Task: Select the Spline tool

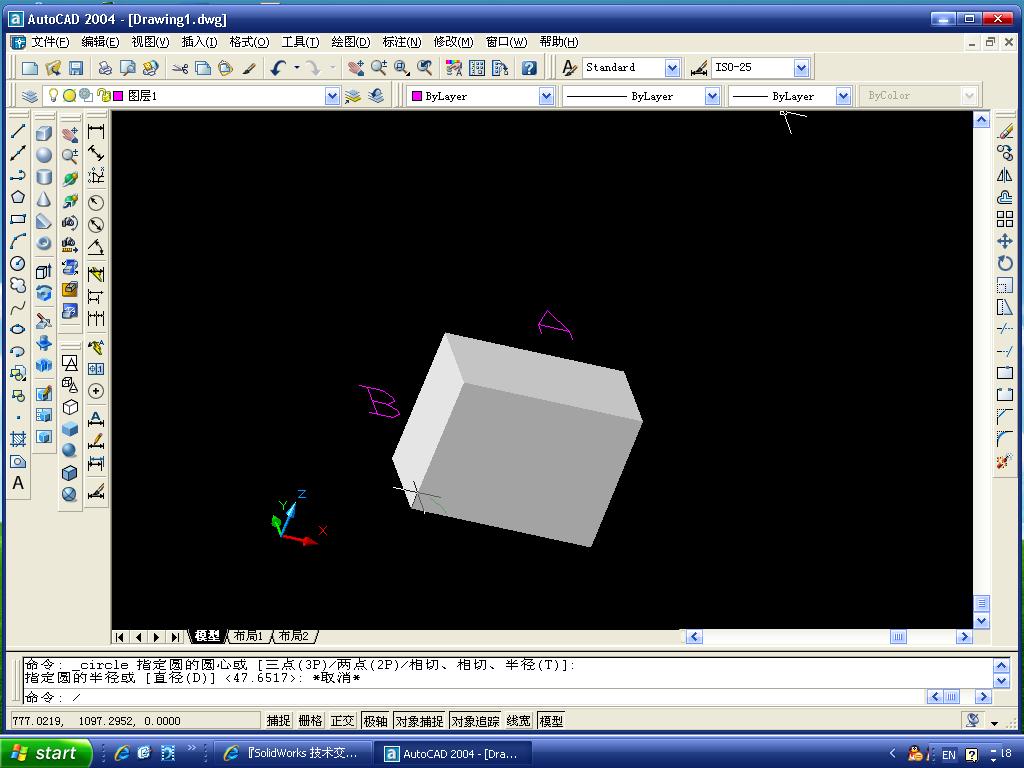Action: [x=18, y=307]
